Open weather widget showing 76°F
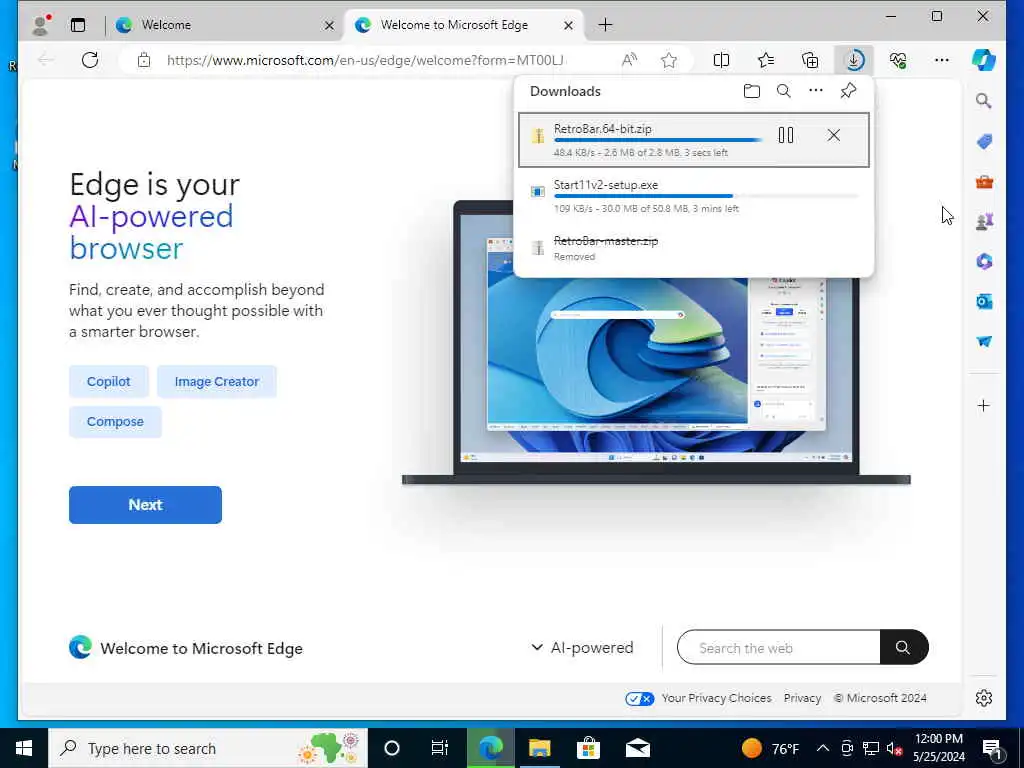Viewport: 1024px width, 768px height. (771, 748)
